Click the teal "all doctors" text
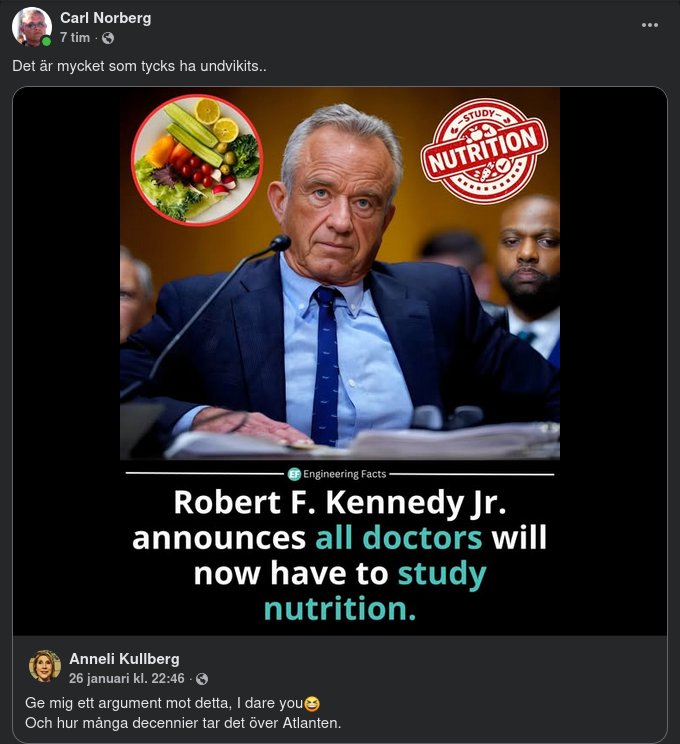The height and width of the screenshot is (744, 680). click(x=398, y=537)
